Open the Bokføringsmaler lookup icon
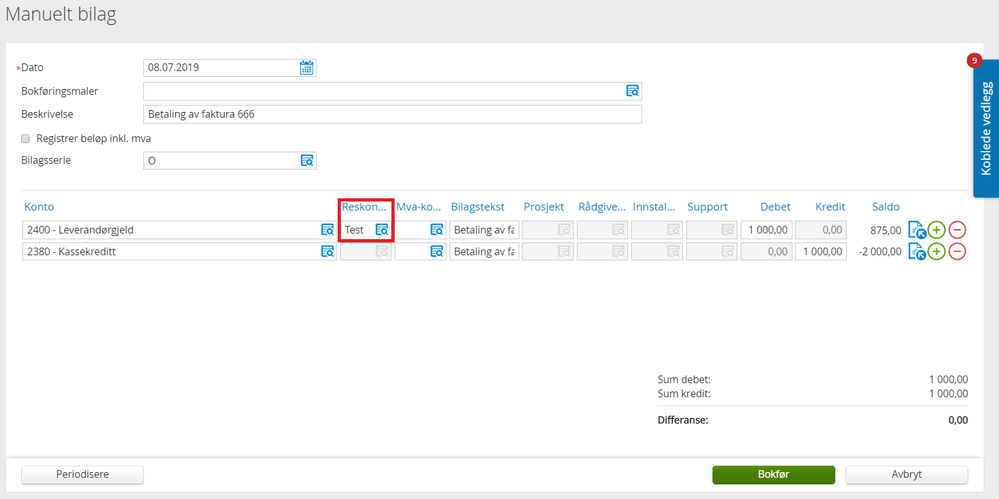The height and width of the screenshot is (499, 999). pyautogui.click(x=632, y=91)
